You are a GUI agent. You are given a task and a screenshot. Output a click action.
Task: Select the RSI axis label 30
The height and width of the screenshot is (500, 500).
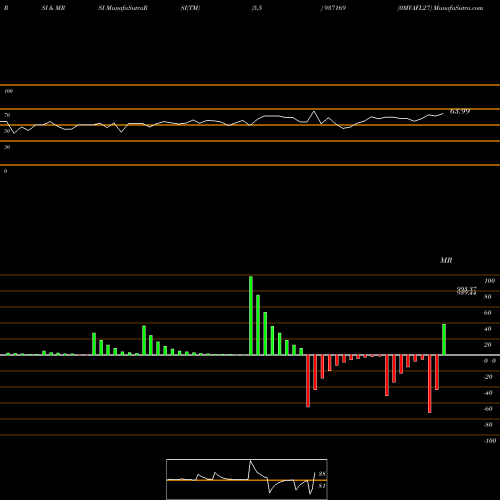[7, 147]
